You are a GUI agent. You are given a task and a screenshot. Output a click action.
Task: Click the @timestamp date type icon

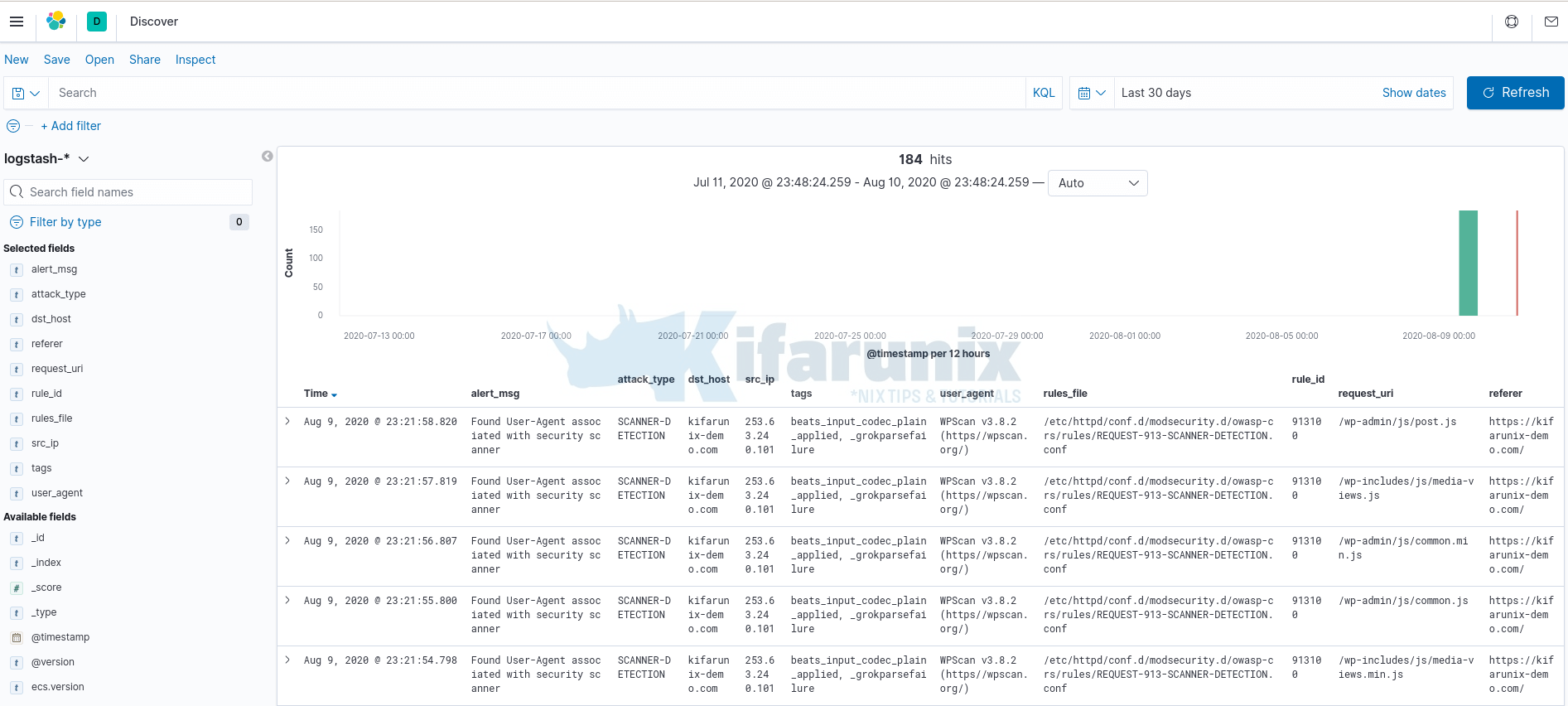pos(17,638)
